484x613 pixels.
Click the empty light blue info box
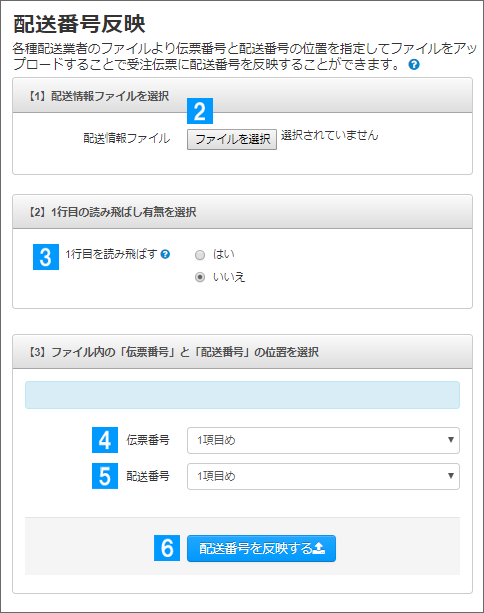(x=242, y=395)
